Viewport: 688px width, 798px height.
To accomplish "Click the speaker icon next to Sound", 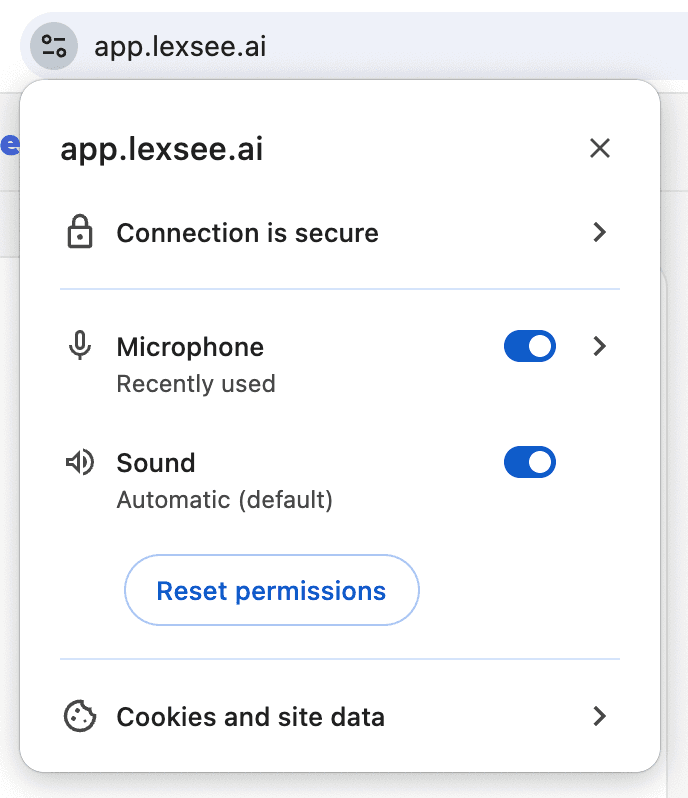I will (x=80, y=462).
